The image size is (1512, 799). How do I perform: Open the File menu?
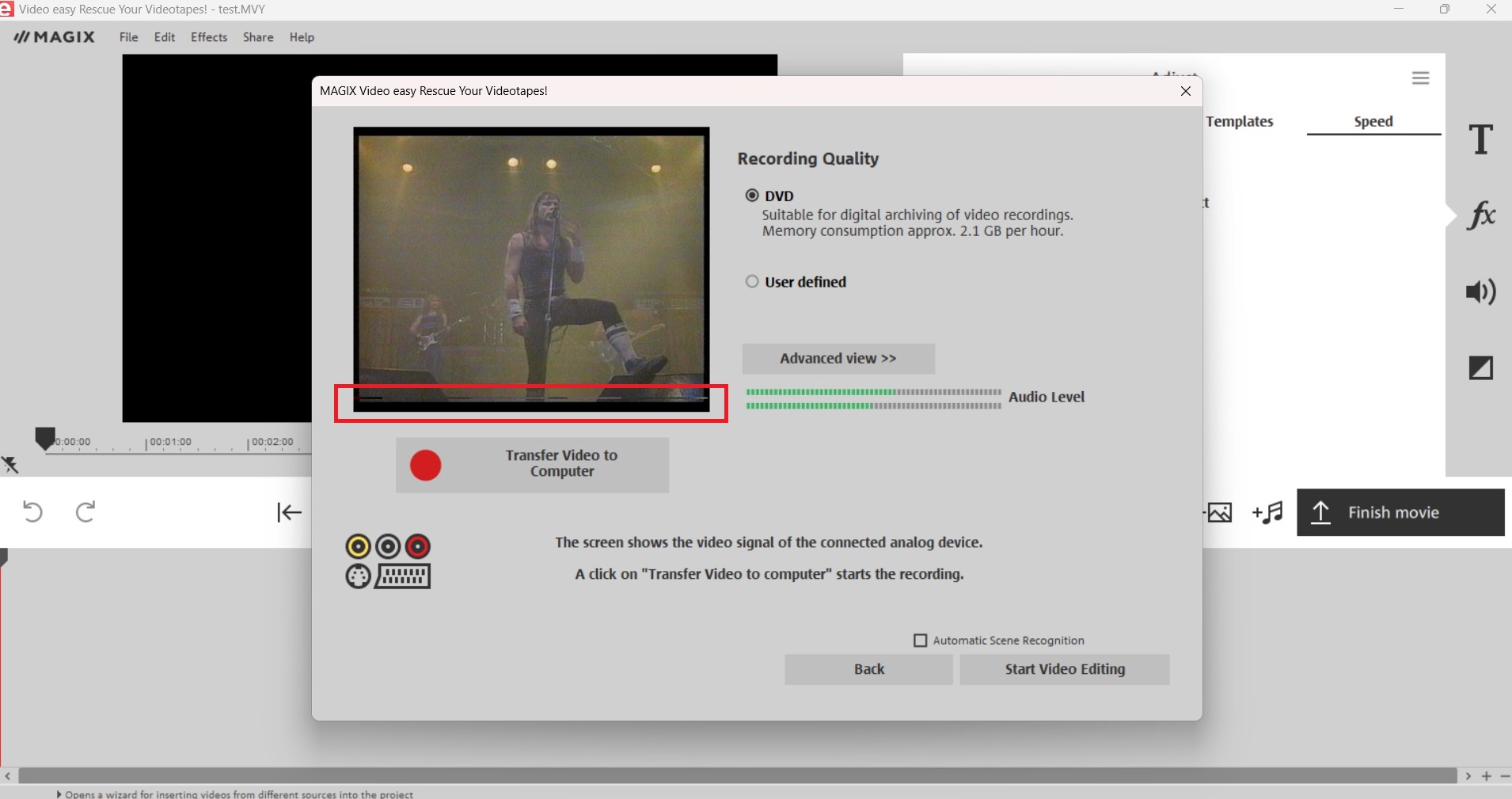click(129, 37)
